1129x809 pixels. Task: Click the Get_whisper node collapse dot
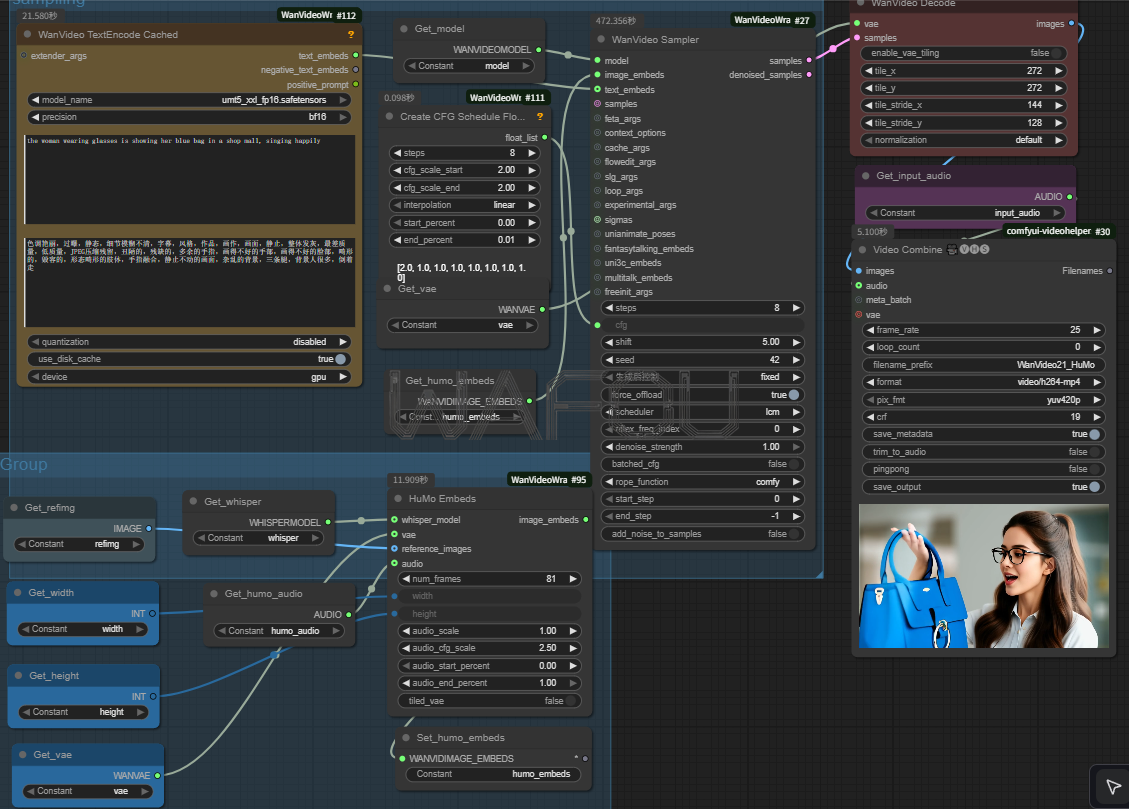(x=193, y=502)
